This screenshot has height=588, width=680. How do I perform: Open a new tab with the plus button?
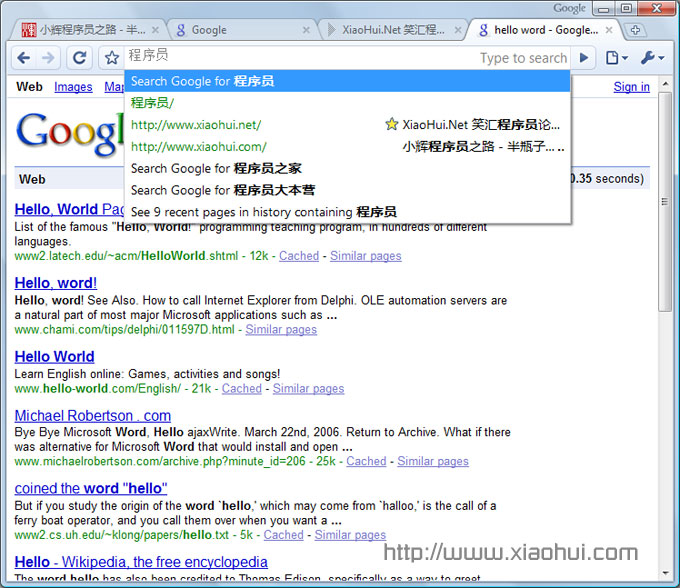click(635, 30)
